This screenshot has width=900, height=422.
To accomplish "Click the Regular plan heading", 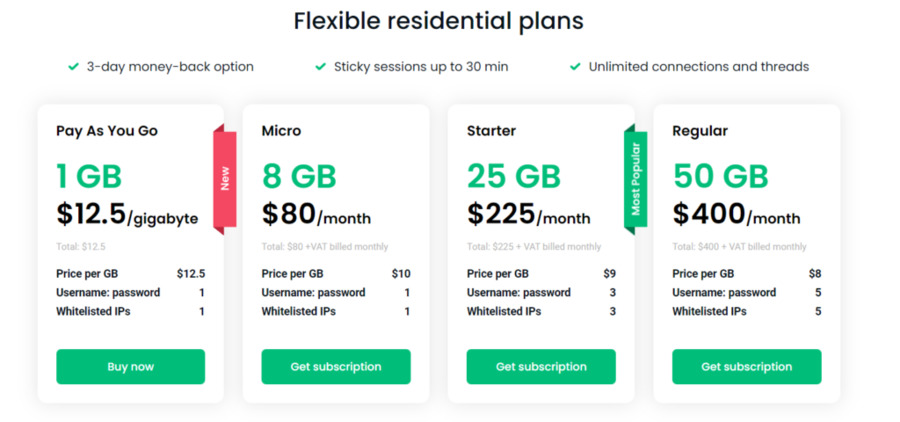I will (700, 131).
